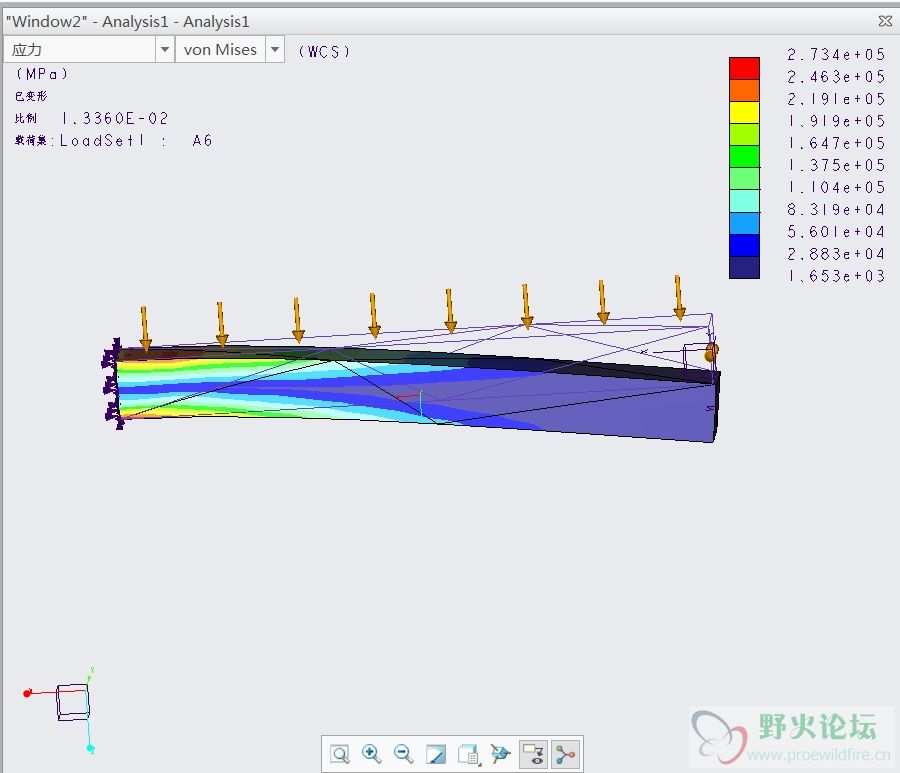Click the purple constraint symbols at beam's fixed end

[x=112, y=383]
